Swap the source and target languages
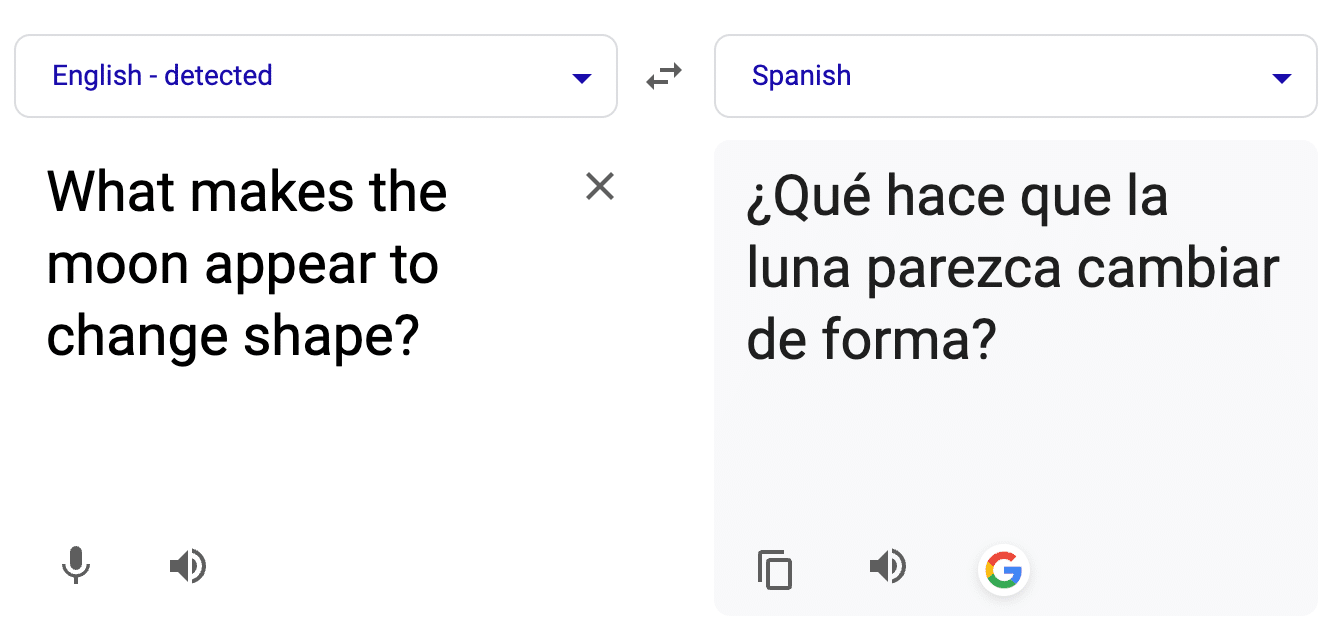 pos(664,76)
